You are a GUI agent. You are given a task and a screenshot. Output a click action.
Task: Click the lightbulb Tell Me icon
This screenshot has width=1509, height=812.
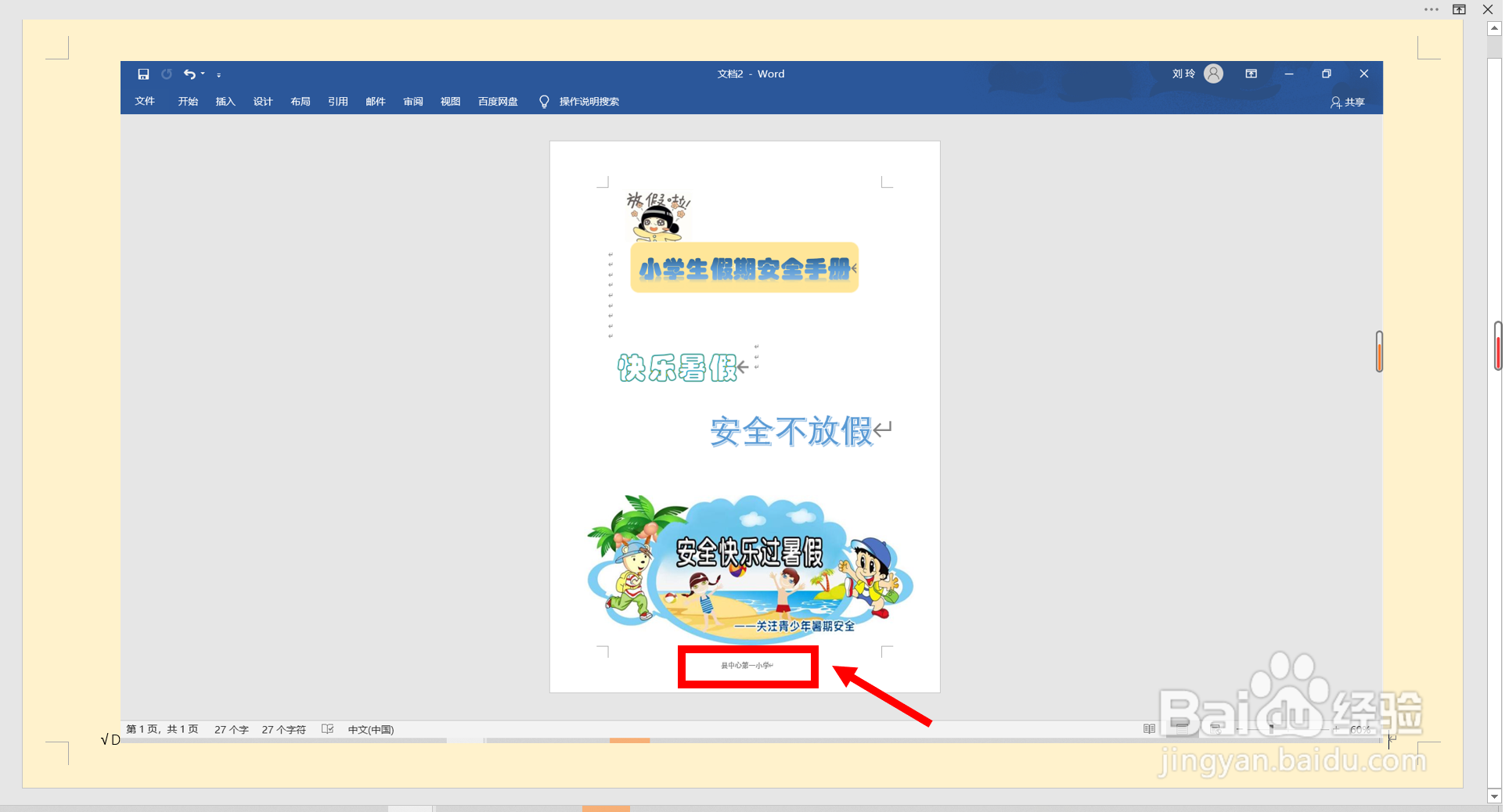pyautogui.click(x=544, y=102)
